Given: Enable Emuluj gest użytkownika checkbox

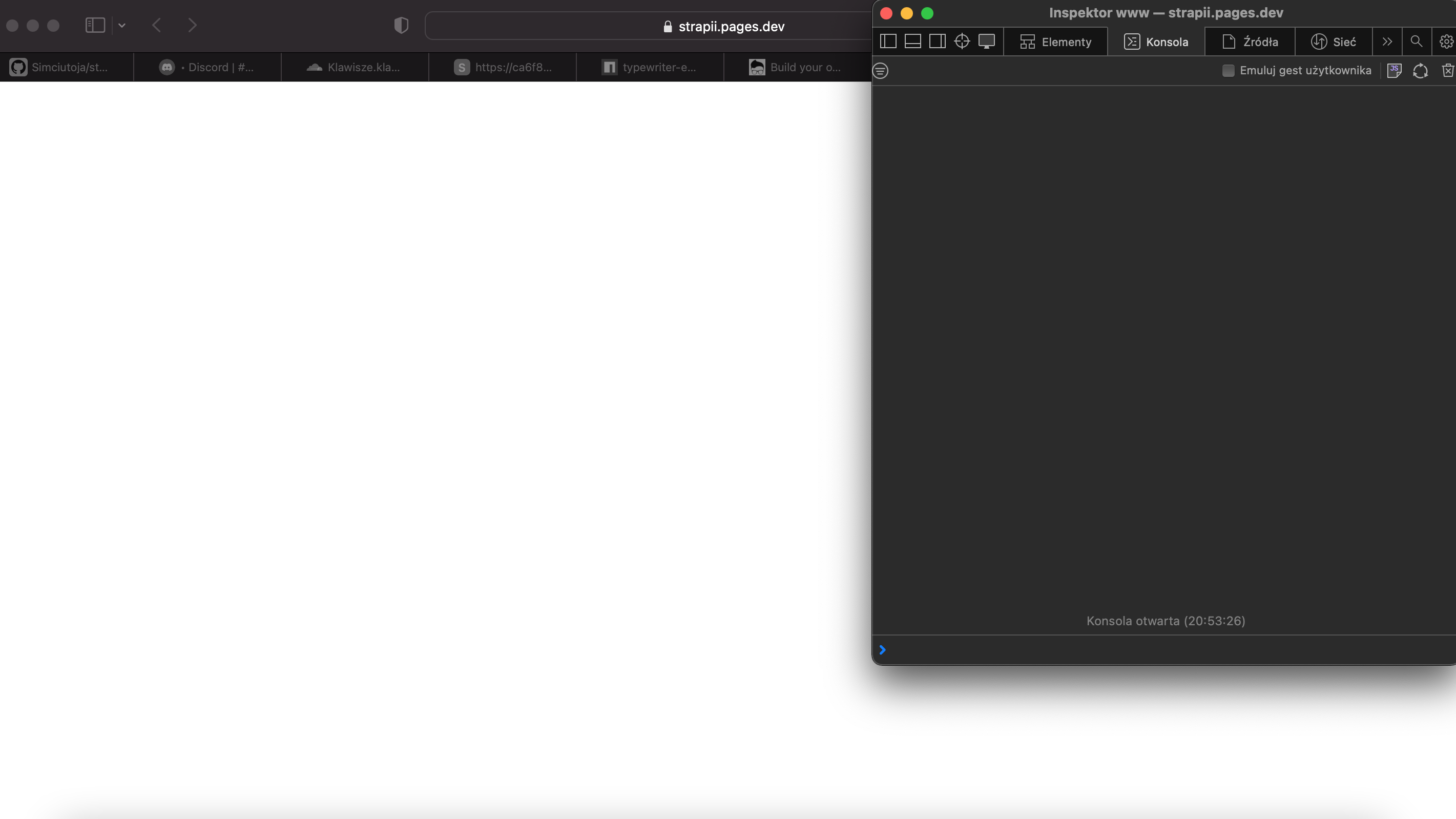Looking at the screenshot, I should pos(1228,71).
